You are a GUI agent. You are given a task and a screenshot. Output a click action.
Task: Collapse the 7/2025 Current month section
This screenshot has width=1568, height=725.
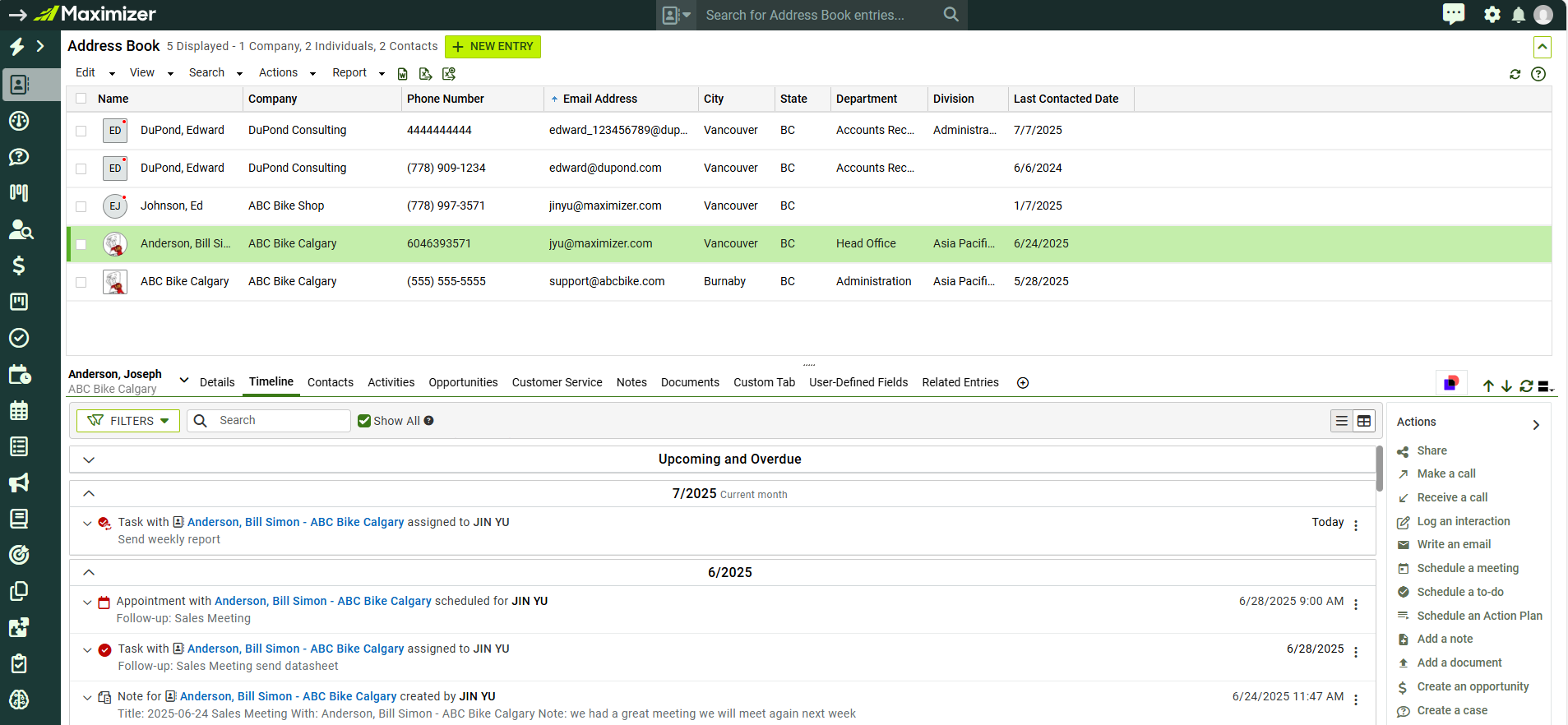89,494
